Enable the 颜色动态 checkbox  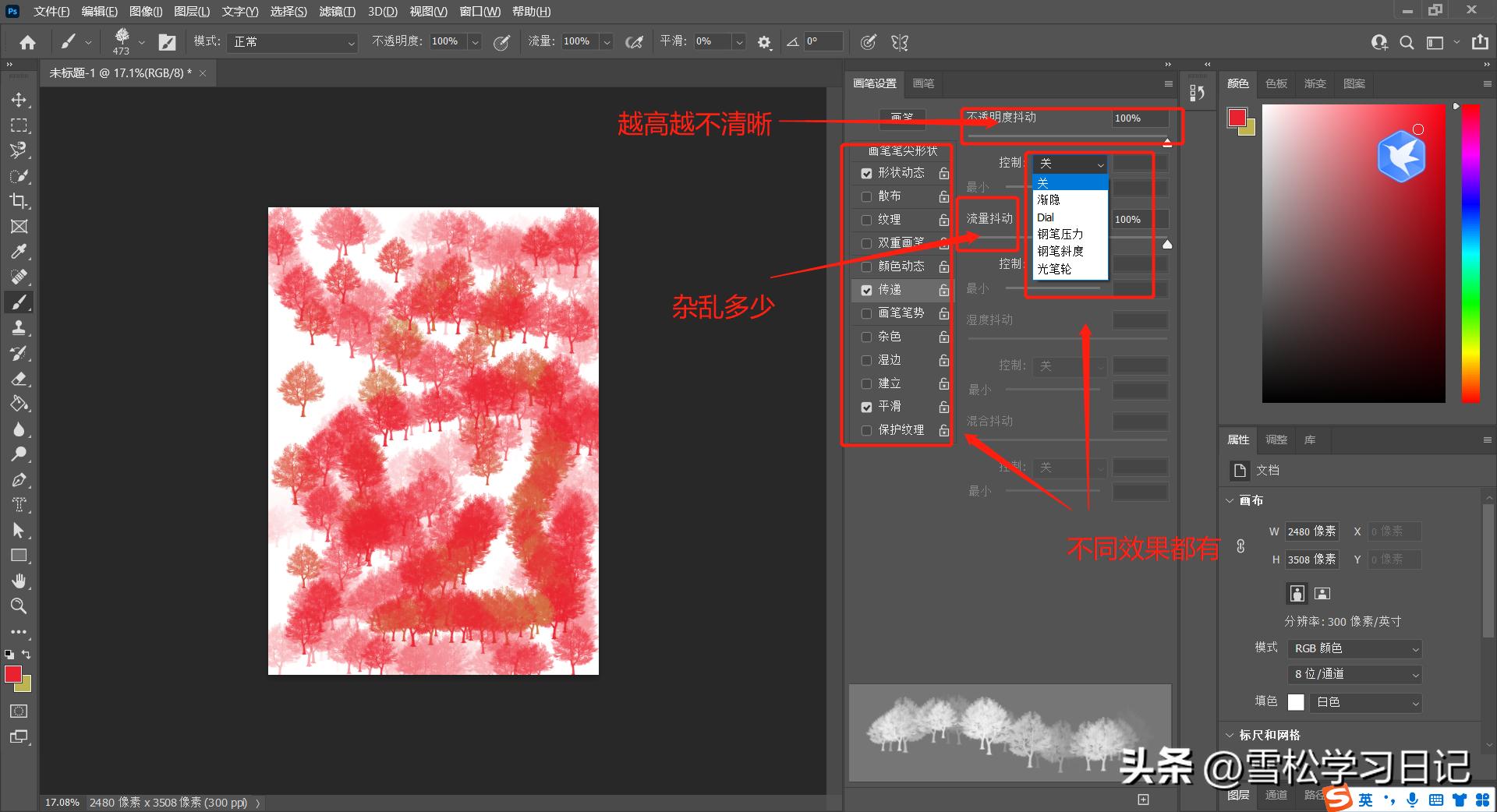[x=865, y=267]
